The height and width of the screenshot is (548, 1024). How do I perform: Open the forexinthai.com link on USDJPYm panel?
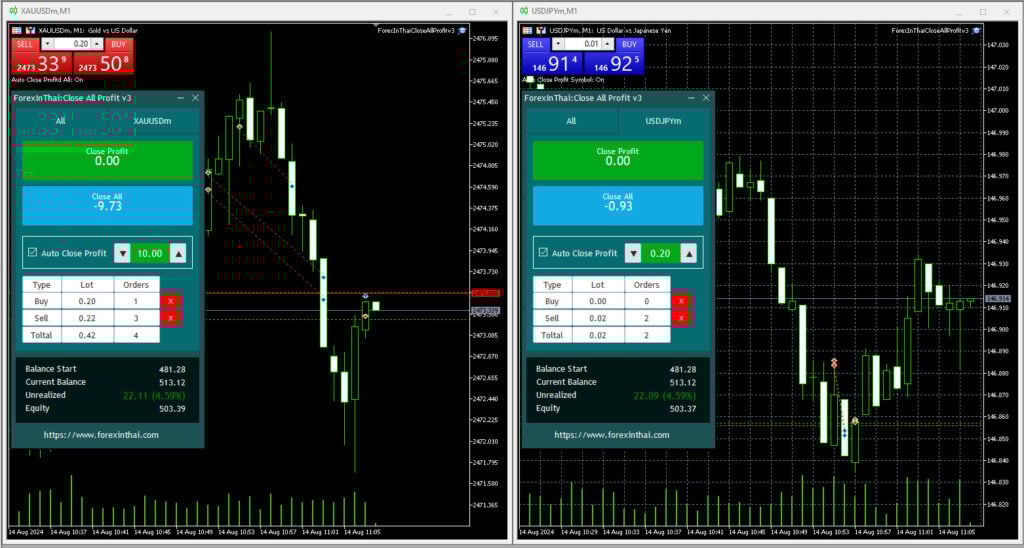(616, 435)
